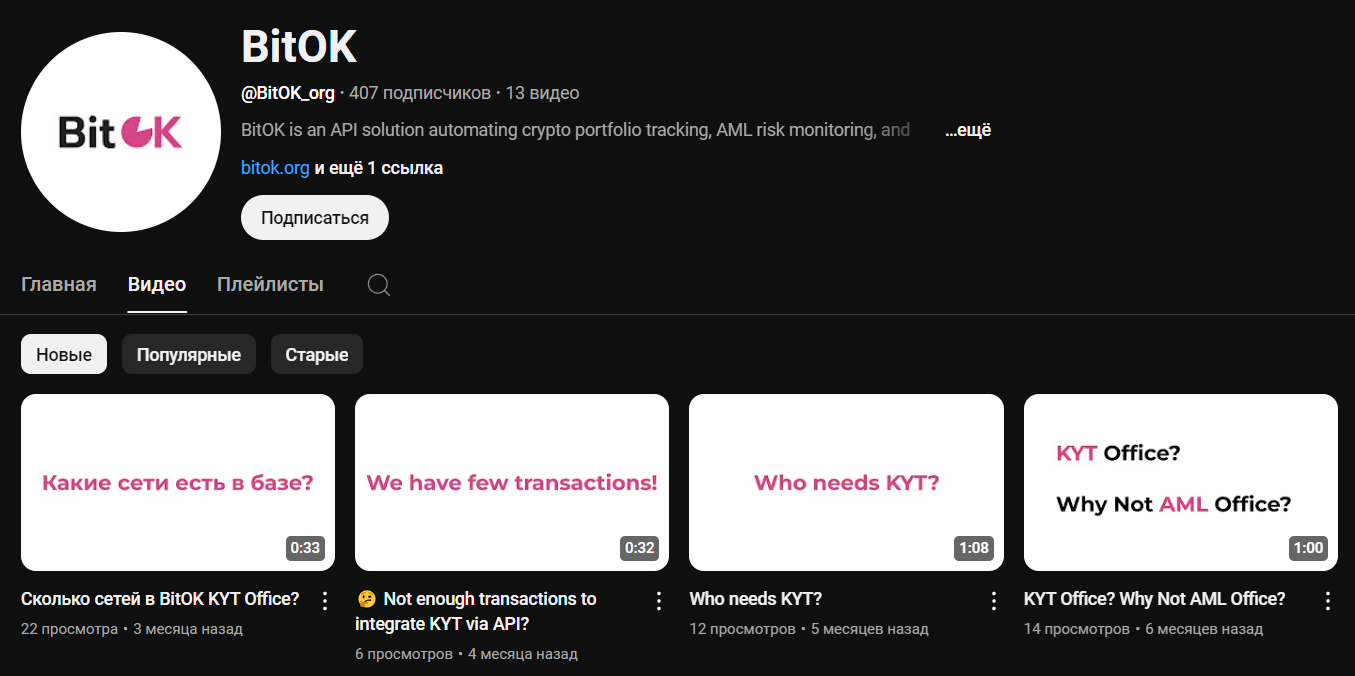Select the 'Популярные' filter chip
This screenshot has height=676, width=1355.
(x=188, y=353)
